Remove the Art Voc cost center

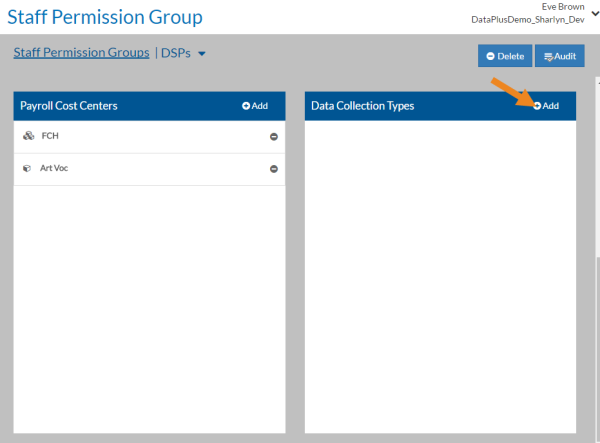274,169
